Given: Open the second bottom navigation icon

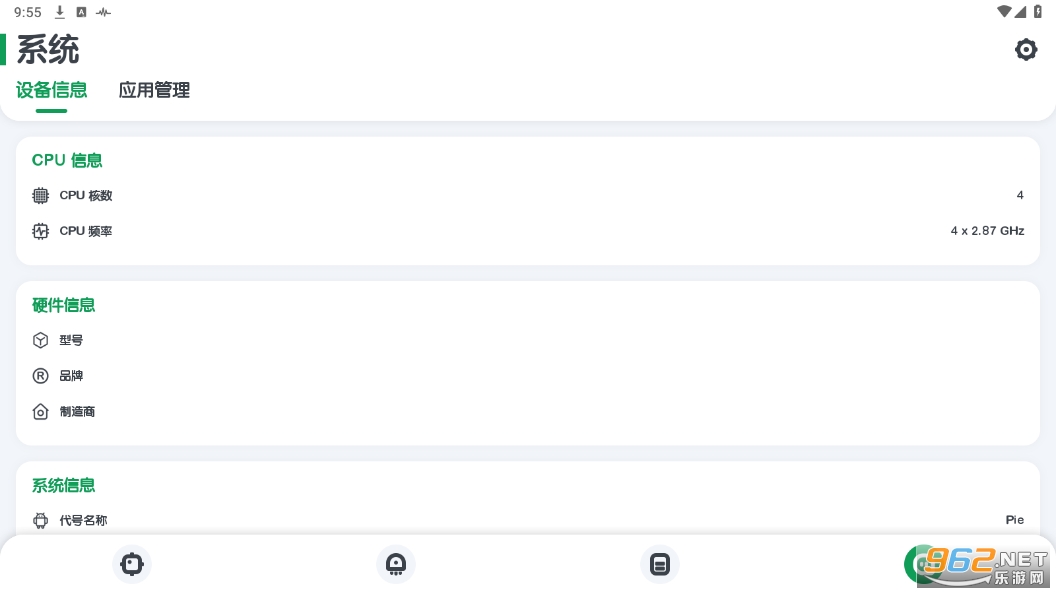Looking at the screenshot, I should (396, 564).
